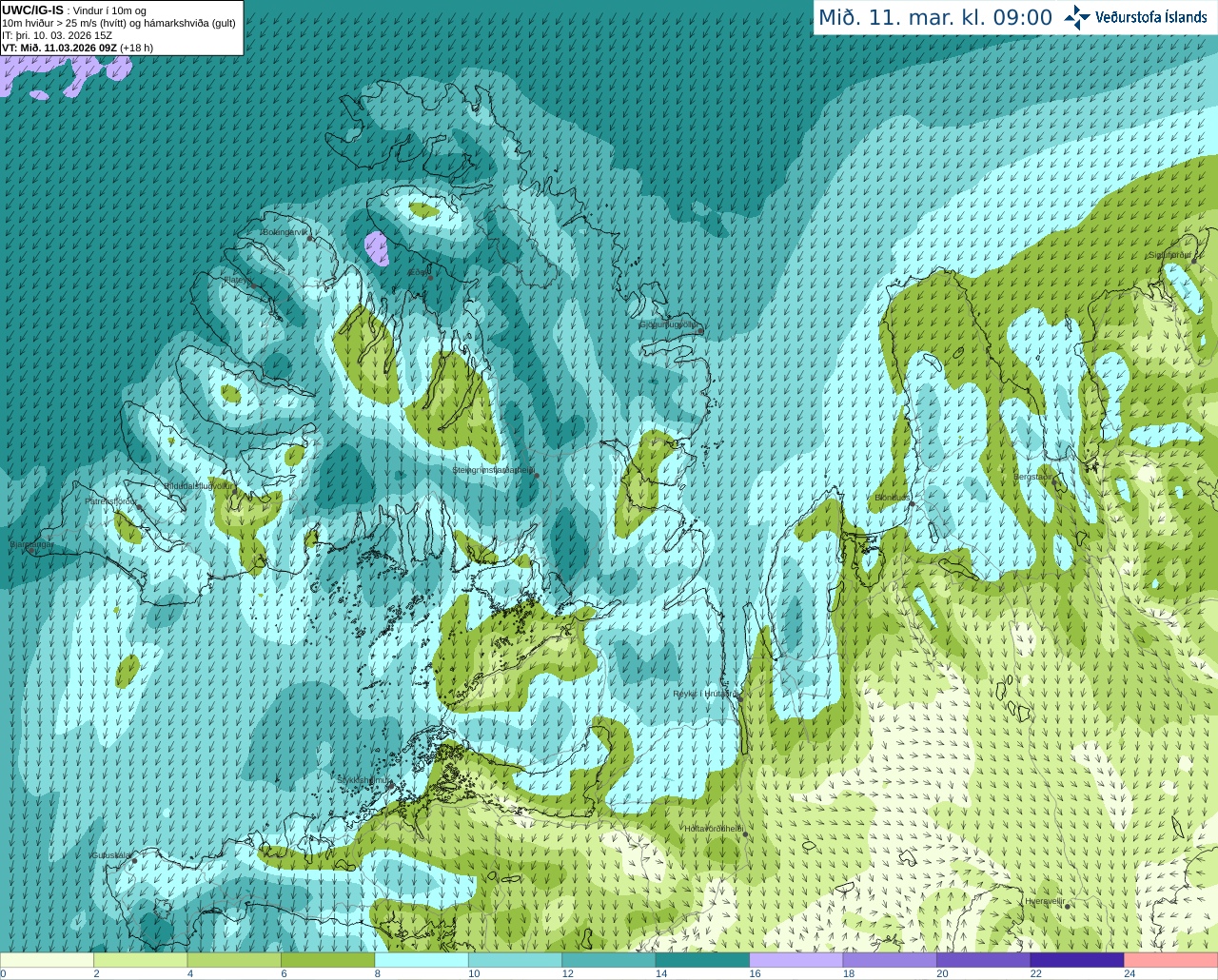This screenshot has width=1218, height=980.
Task: Pick the 18–20 m/s purple legend swatch
Action: [x=890, y=959]
